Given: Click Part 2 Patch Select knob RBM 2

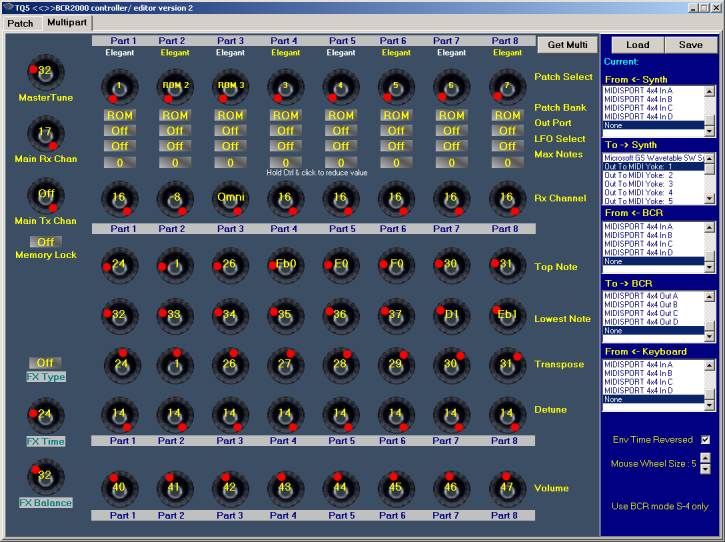Looking at the screenshot, I should coord(175,88).
